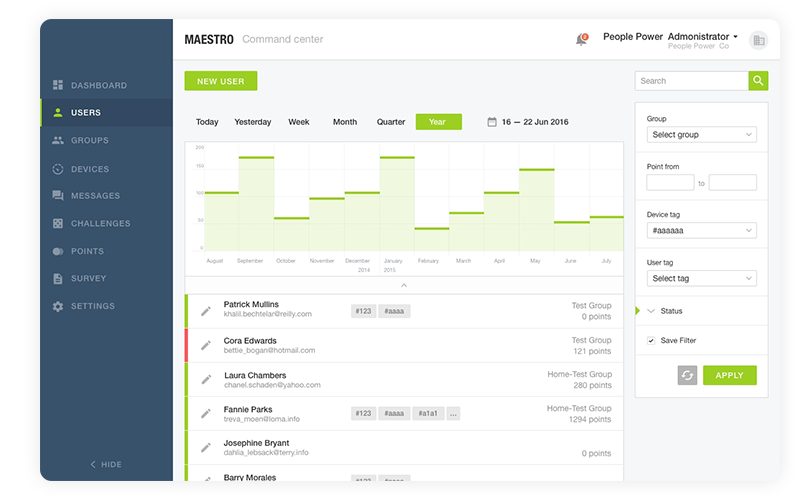The image size is (800, 500).
Task: Click Laura Chambers' email chanel.schaden@yahoo.com
Action: pyautogui.click(x=272, y=385)
